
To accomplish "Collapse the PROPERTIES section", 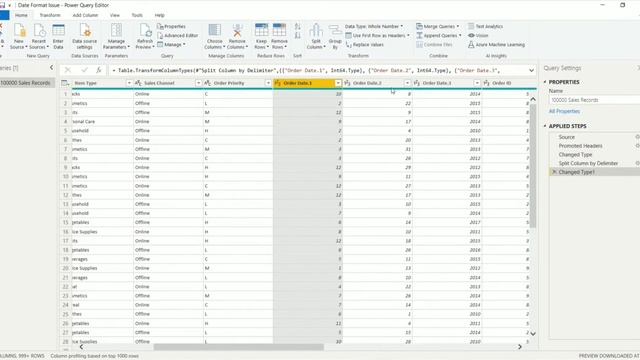I will pos(545,82).
